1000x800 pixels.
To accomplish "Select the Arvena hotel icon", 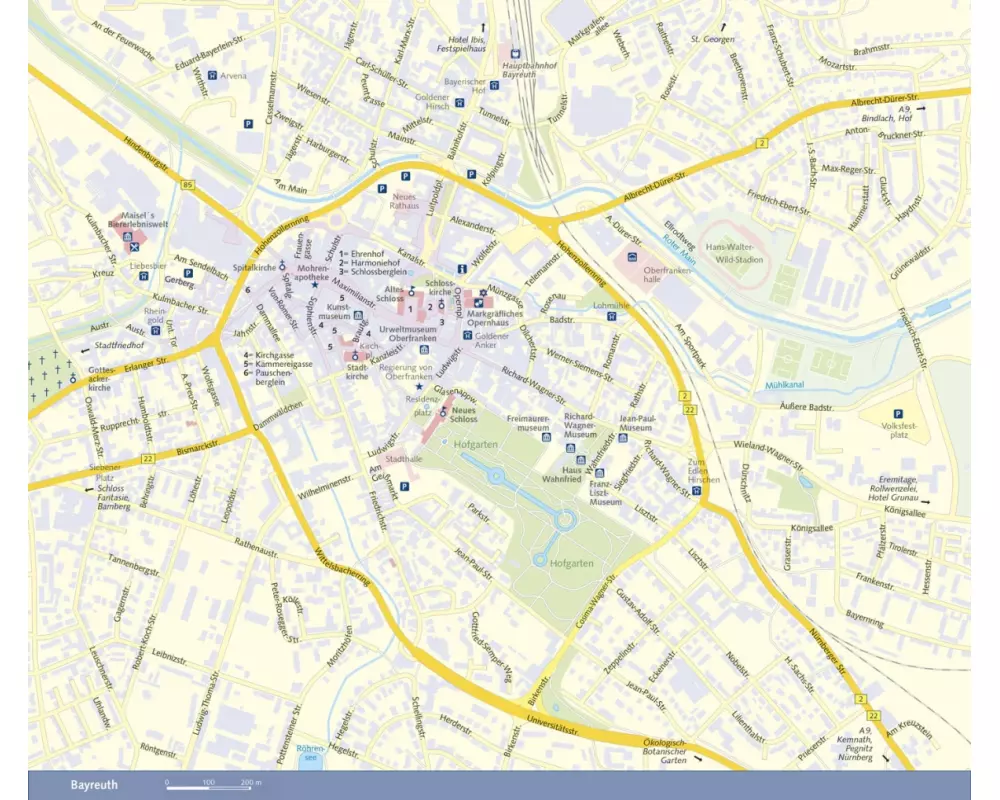I will pos(211,75).
